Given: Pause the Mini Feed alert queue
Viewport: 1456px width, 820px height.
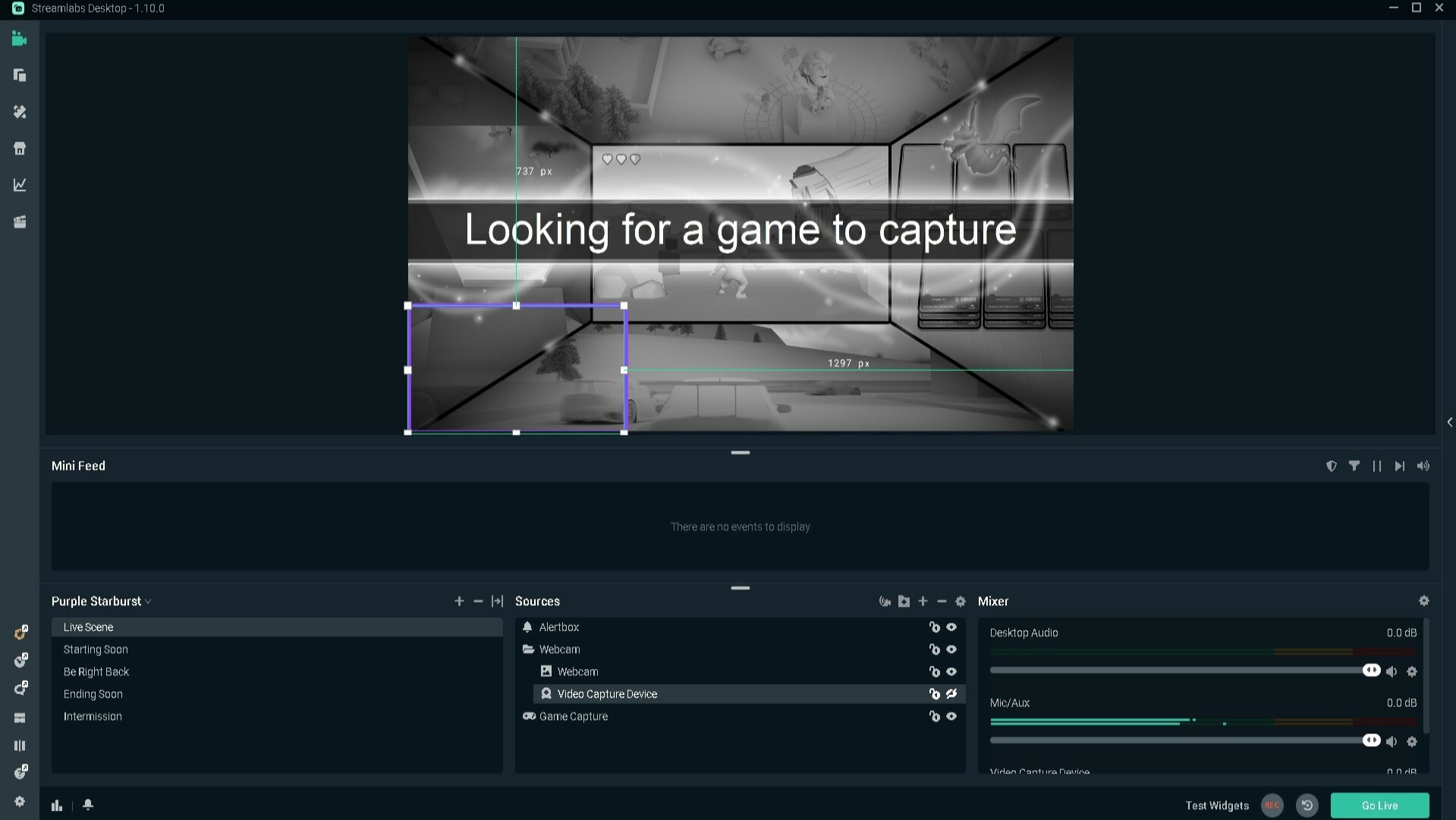Looking at the screenshot, I should pos(1377,466).
